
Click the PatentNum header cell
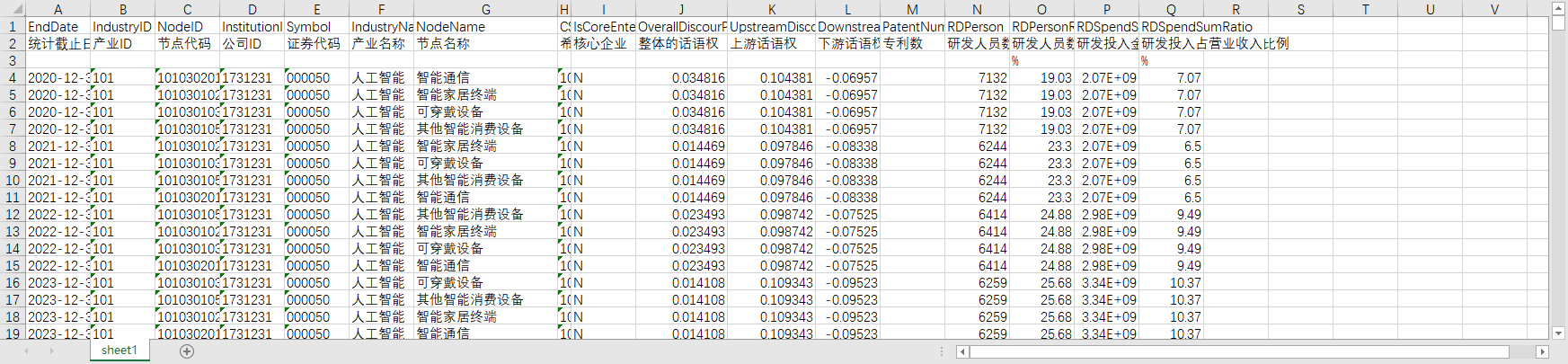coord(912,27)
